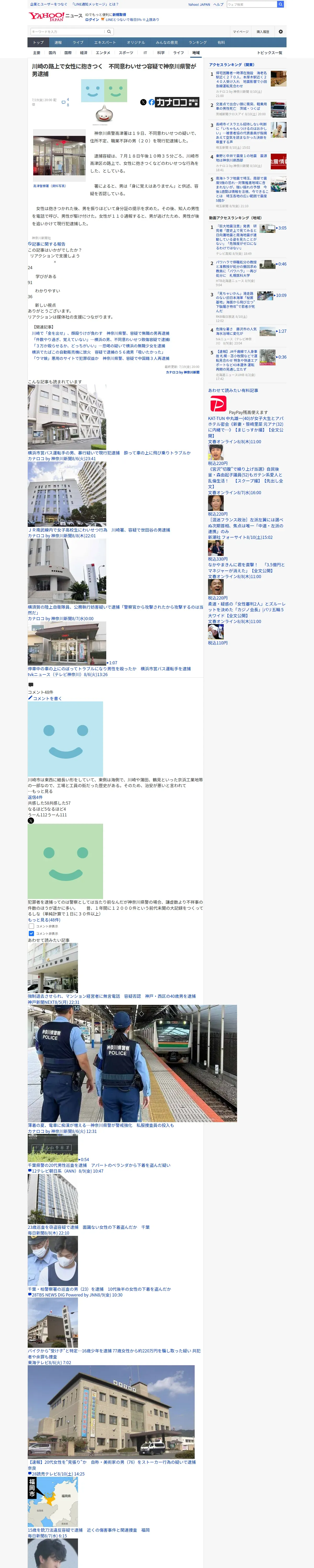Click the blue web search magnifier button
The height and width of the screenshot is (1568, 314).
point(281,4)
